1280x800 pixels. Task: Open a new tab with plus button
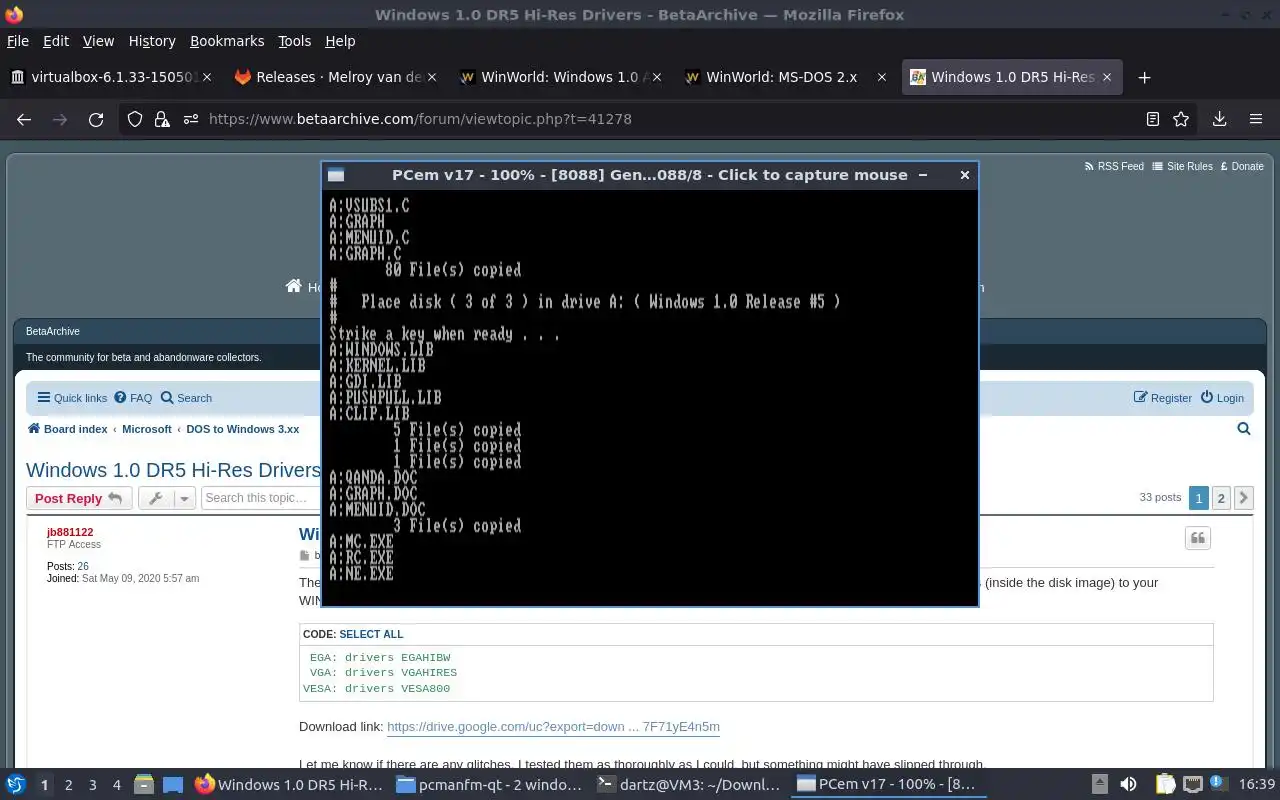[1145, 77]
